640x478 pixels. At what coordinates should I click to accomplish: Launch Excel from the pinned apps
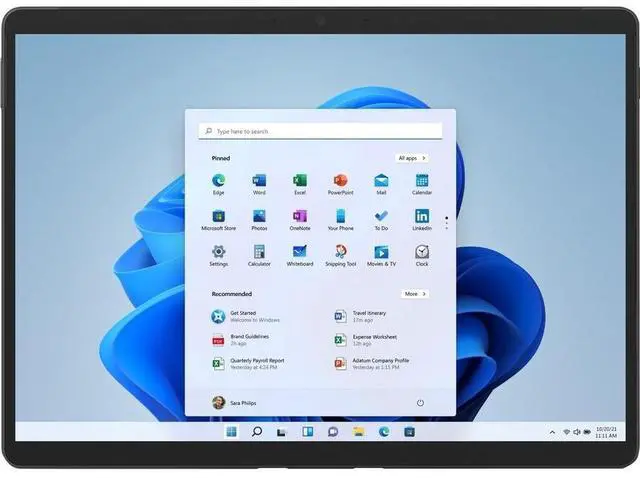point(299,181)
